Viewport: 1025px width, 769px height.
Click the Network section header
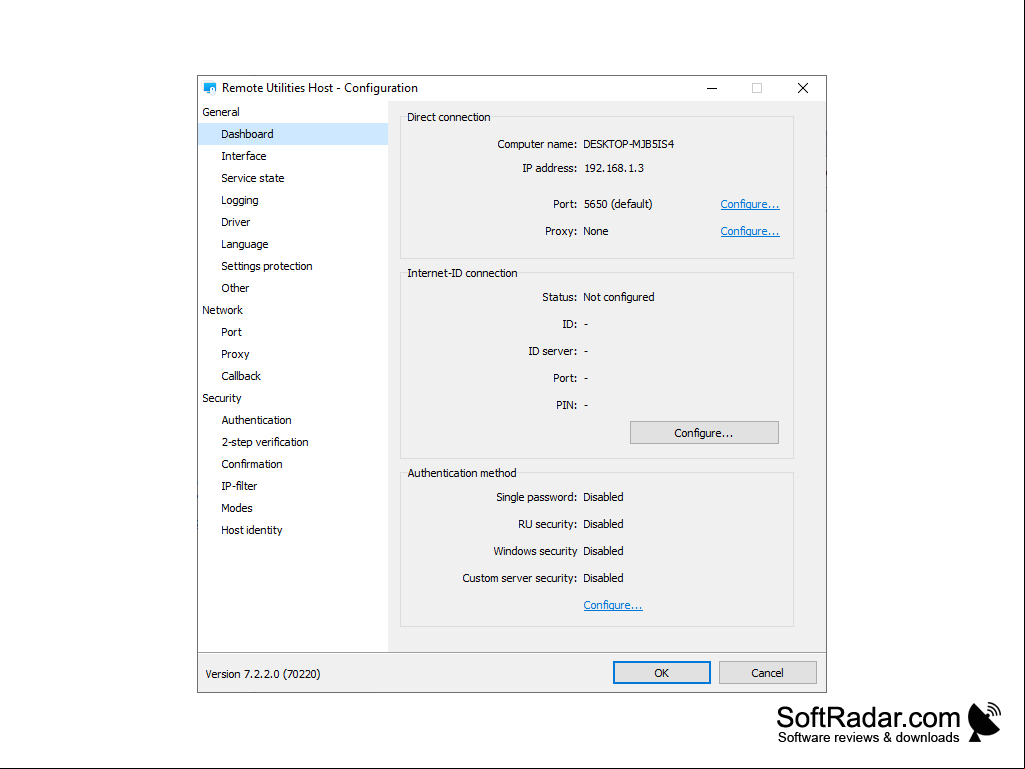pos(222,310)
